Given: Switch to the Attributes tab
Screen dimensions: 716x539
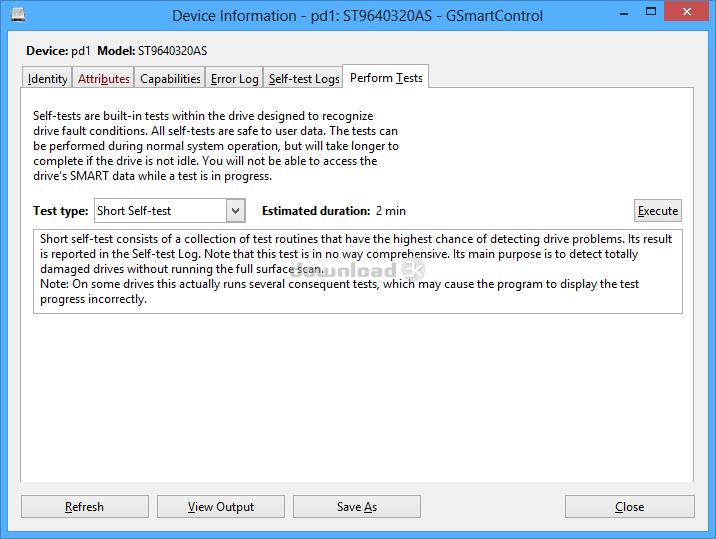Looking at the screenshot, I should [x=104, y=79].
